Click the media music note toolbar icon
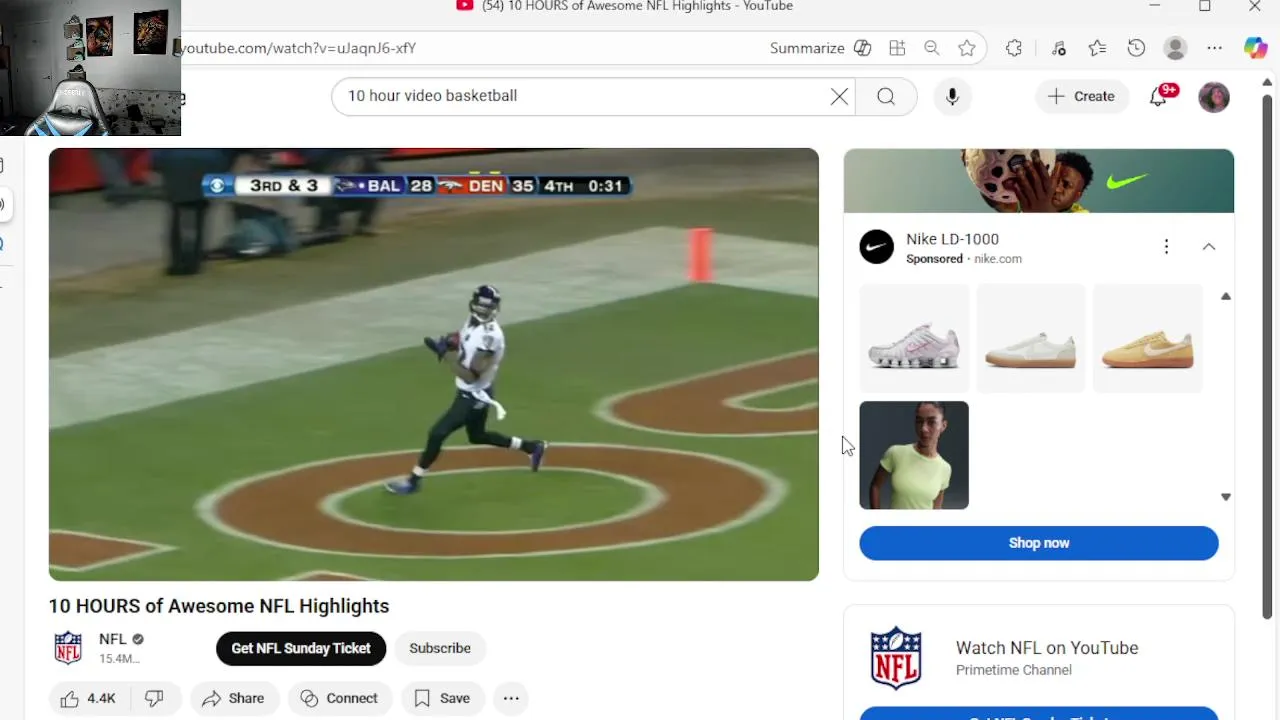The image size is (1280, 720). tap(1059, 48)
